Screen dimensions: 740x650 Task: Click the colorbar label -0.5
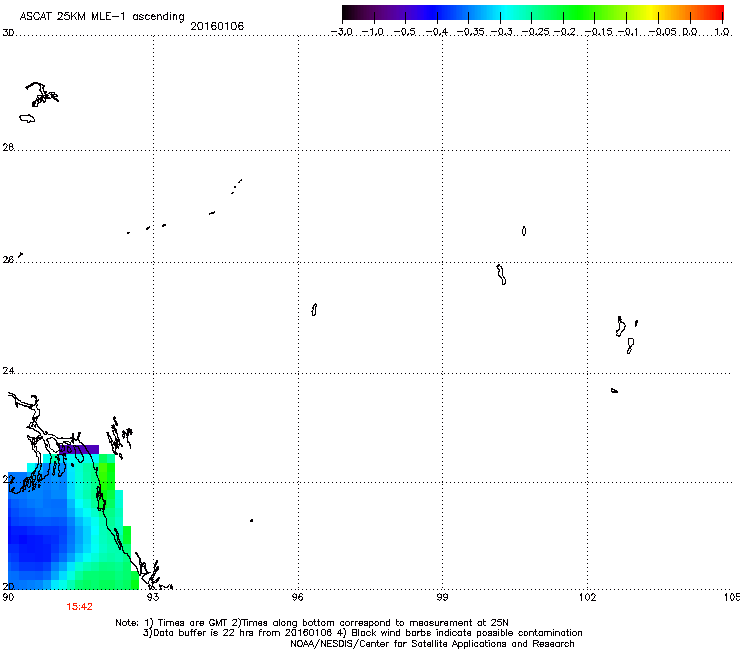point(404,32)
